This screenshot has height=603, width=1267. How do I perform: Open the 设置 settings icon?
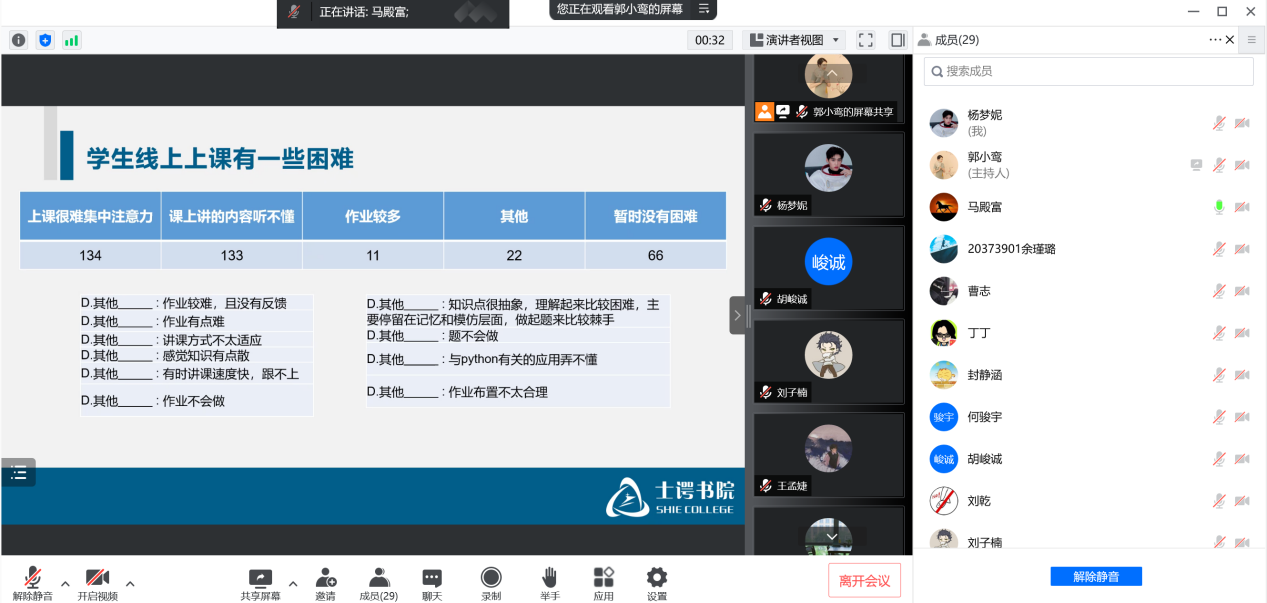click(x=656, y=578)
